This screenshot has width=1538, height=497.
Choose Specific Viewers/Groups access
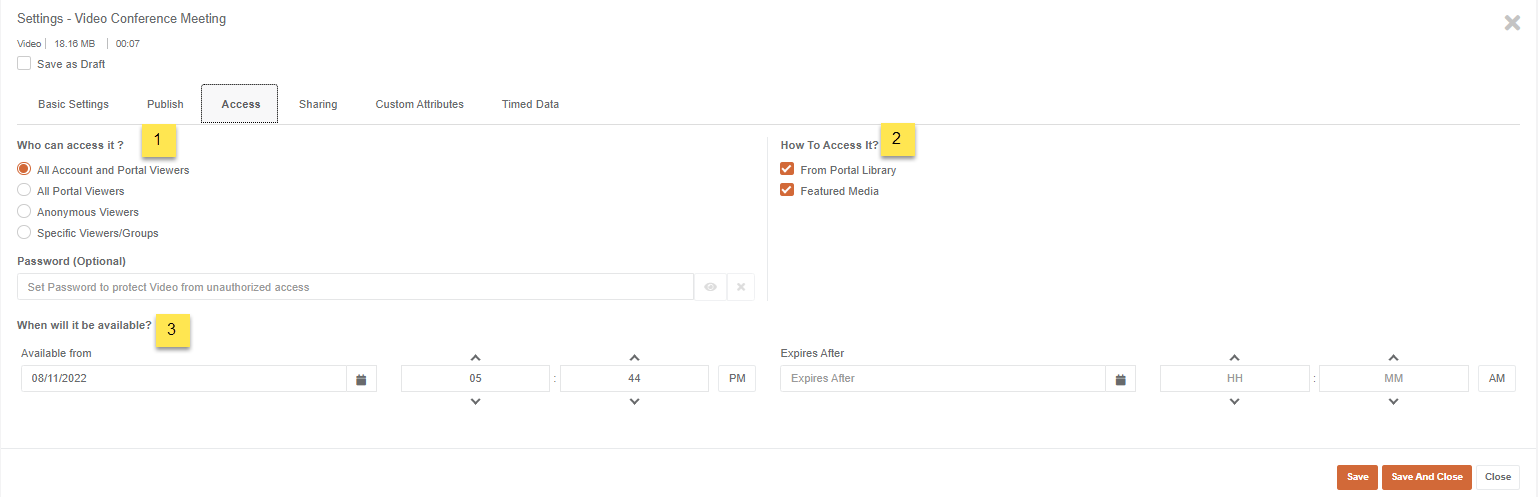click(24, 233)
